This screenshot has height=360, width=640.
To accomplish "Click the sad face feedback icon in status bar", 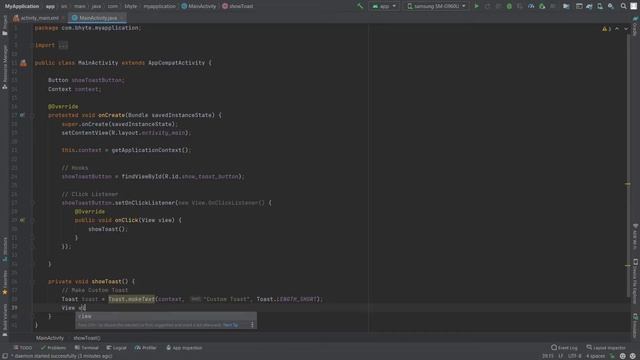I will point(633,356).
